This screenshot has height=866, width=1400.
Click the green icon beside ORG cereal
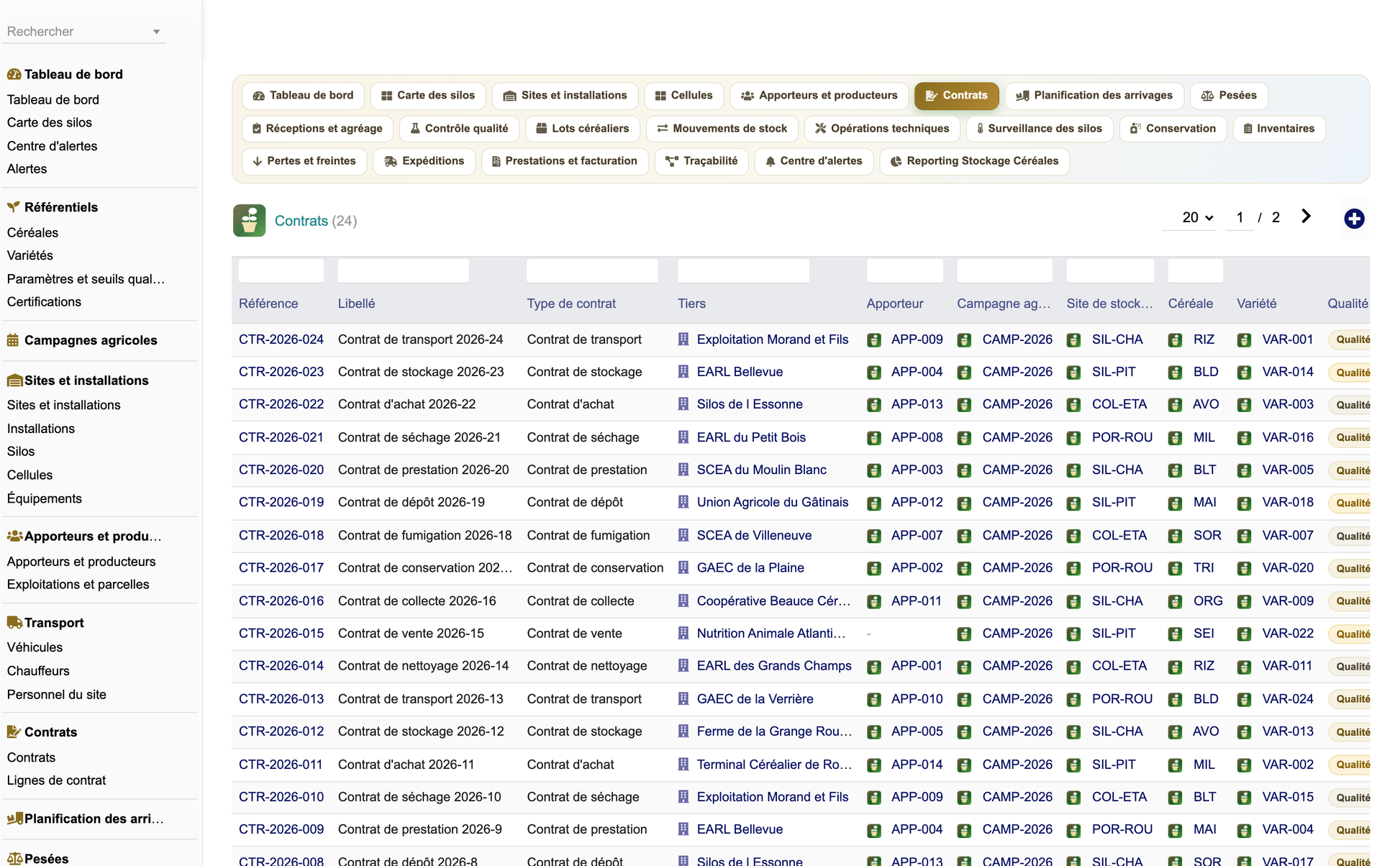click(x=1175, y=601)
